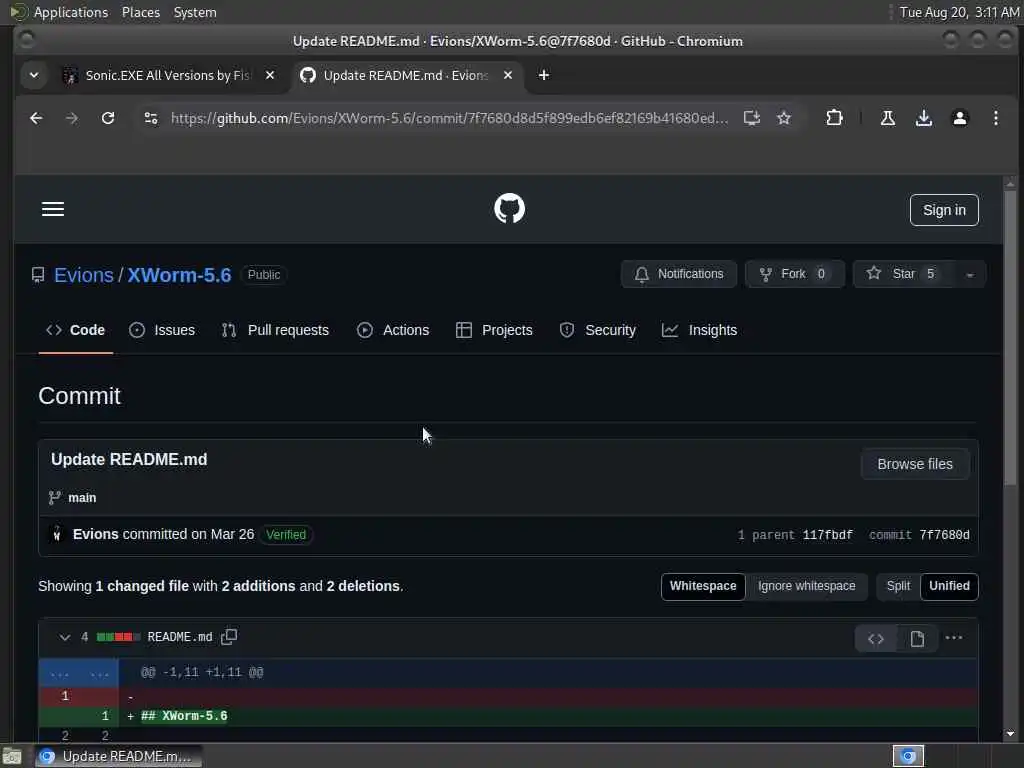Click the Sign in button

(944, 210)
